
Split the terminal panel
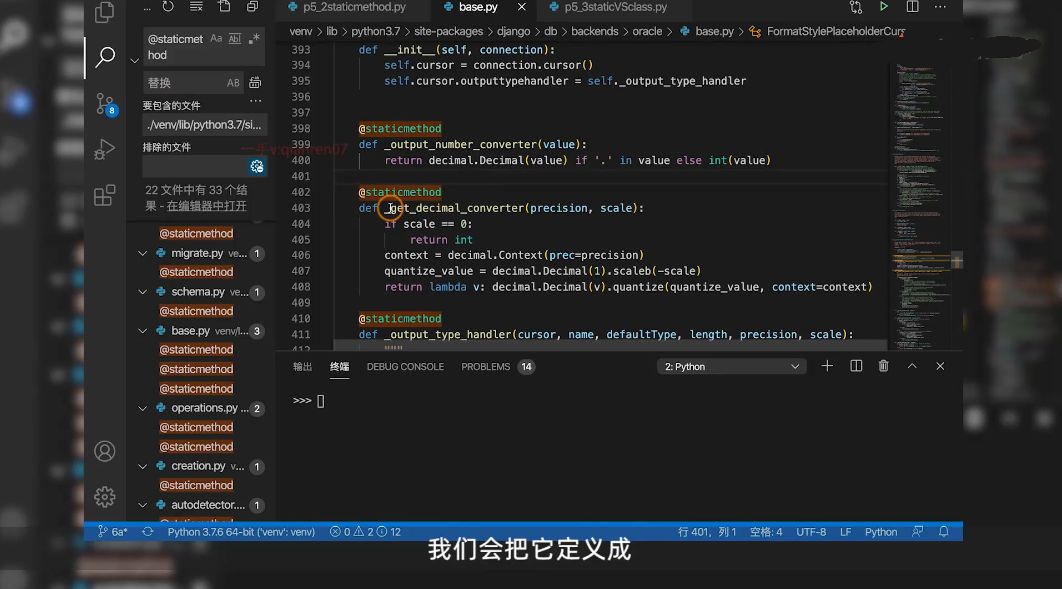pos(856,366)
